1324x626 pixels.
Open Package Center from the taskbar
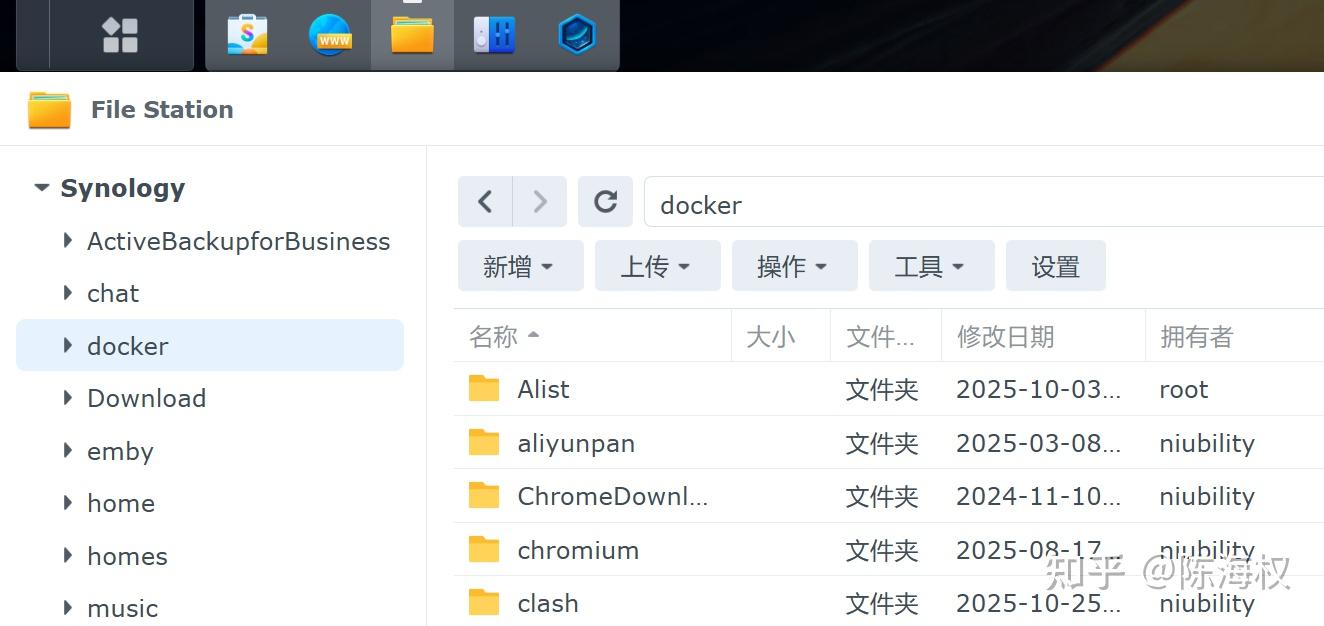[247, 34]
